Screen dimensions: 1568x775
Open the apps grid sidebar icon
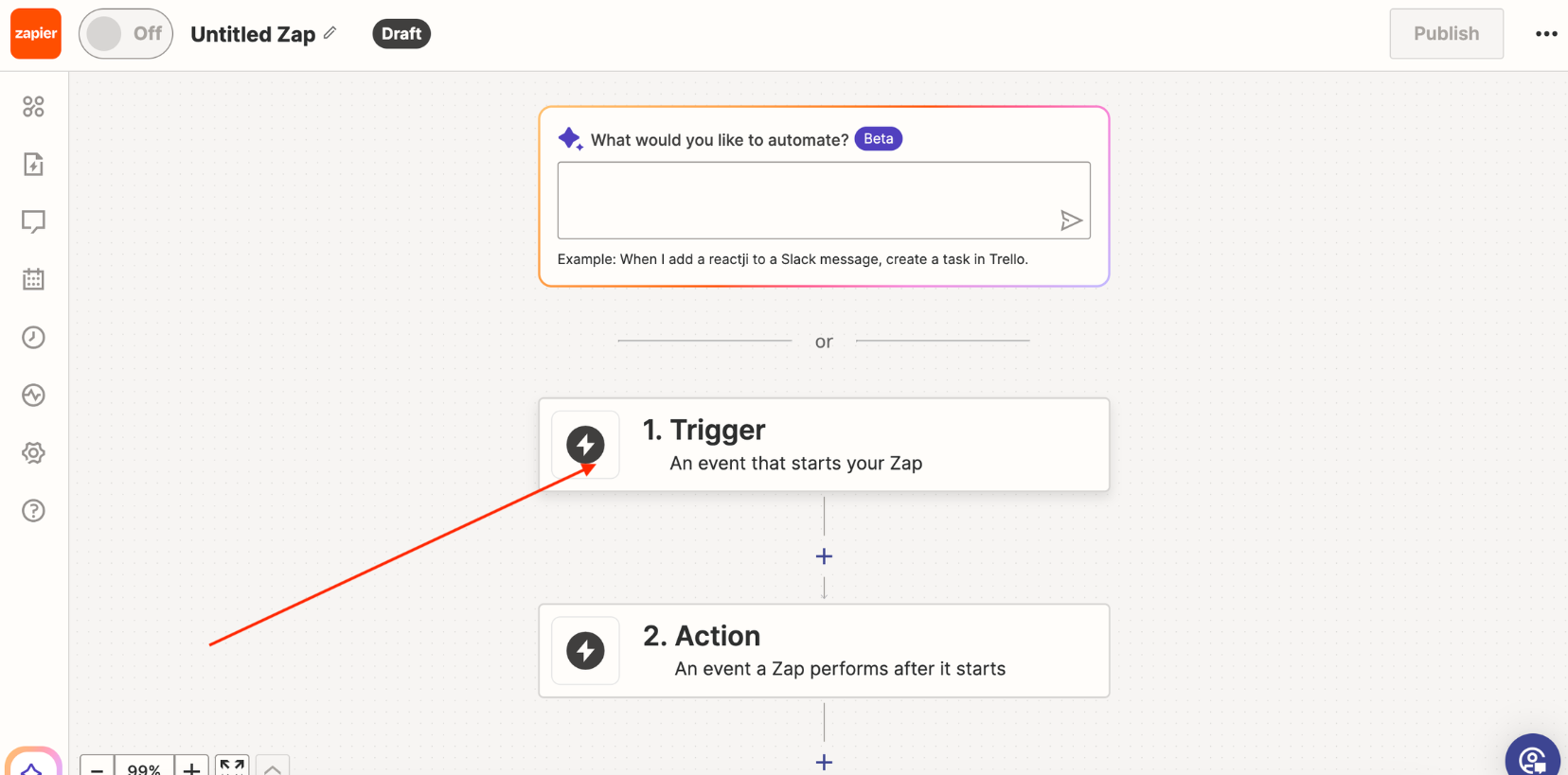pyautogui.click(x=33, y=107)
